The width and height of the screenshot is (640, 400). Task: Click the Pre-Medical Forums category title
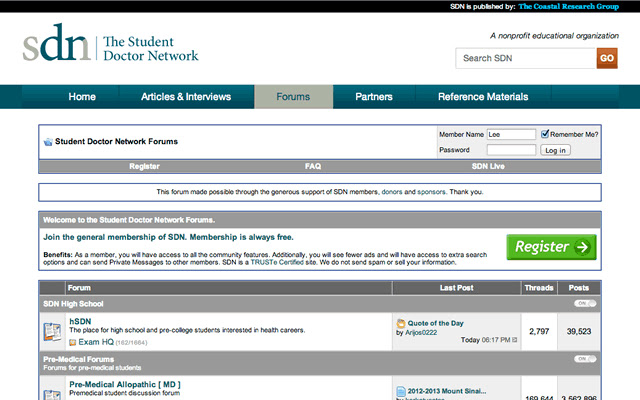79,359
